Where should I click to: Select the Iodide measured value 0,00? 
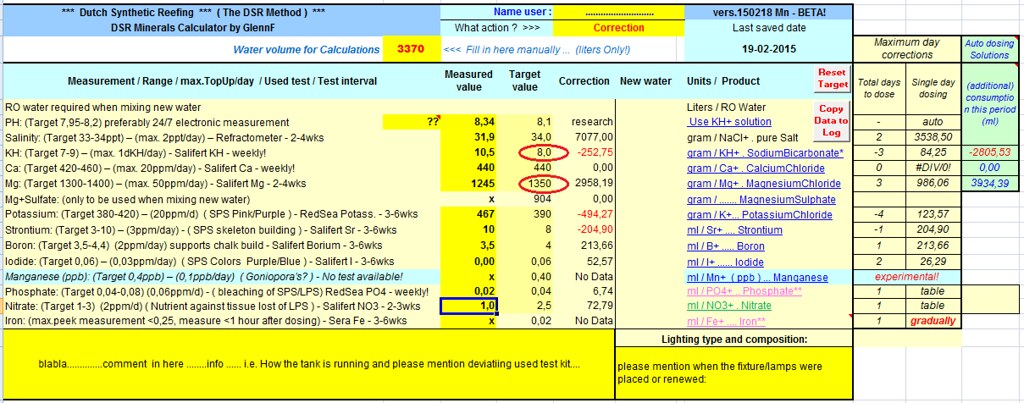(x=470, y=262)
